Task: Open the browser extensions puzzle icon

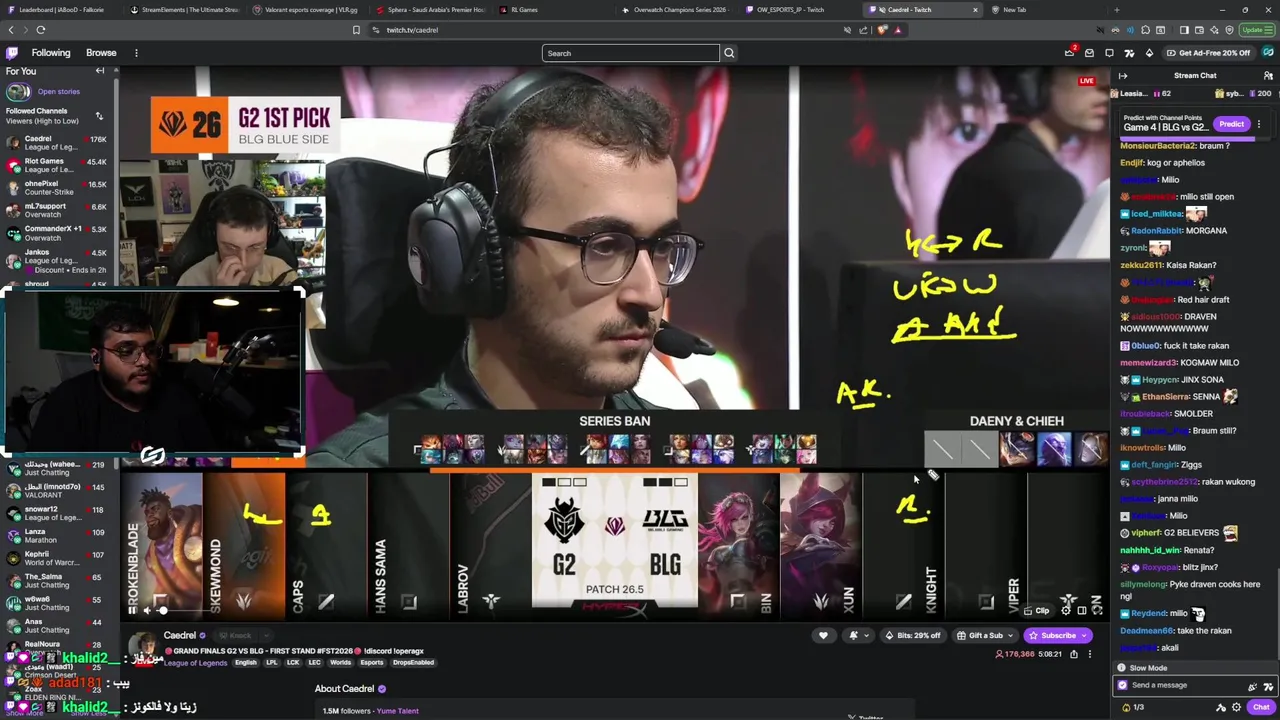Action: pos(1145,30)
